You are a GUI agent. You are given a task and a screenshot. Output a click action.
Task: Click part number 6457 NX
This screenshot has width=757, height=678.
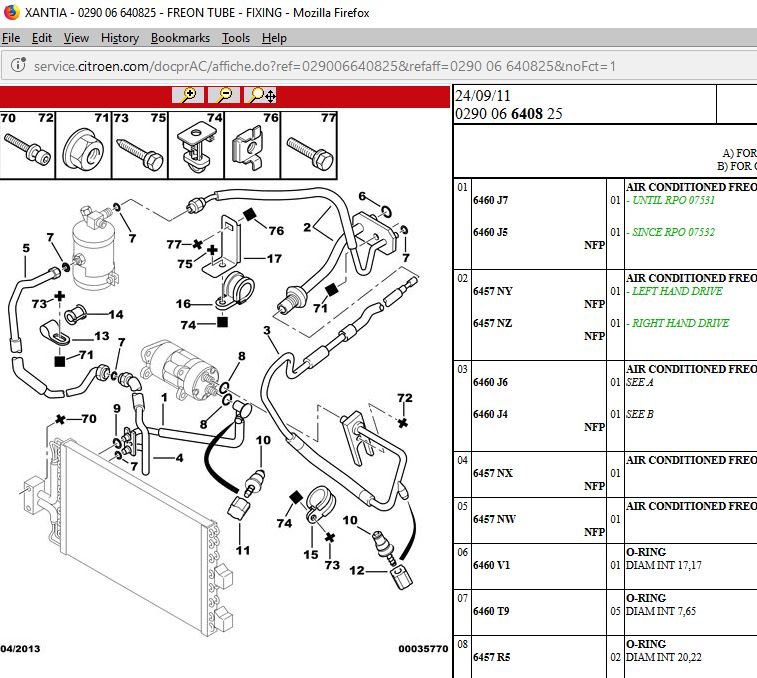[493, 473]
